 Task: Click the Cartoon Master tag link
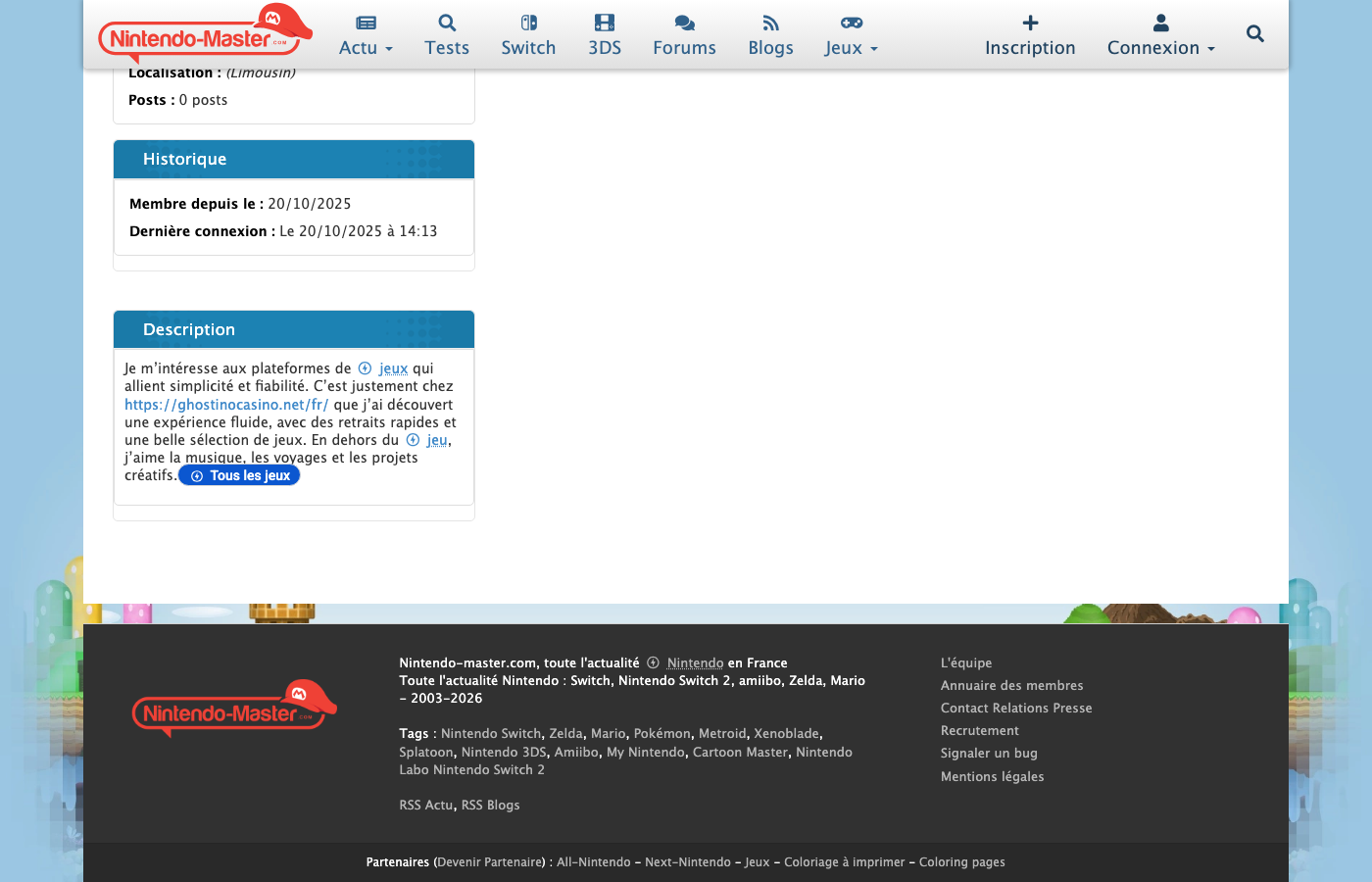click(740, 753)
